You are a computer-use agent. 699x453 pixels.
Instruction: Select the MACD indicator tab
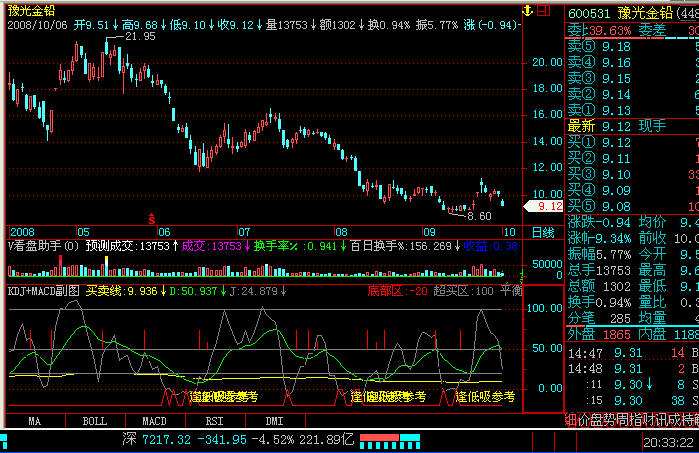(x=155, y=421)
